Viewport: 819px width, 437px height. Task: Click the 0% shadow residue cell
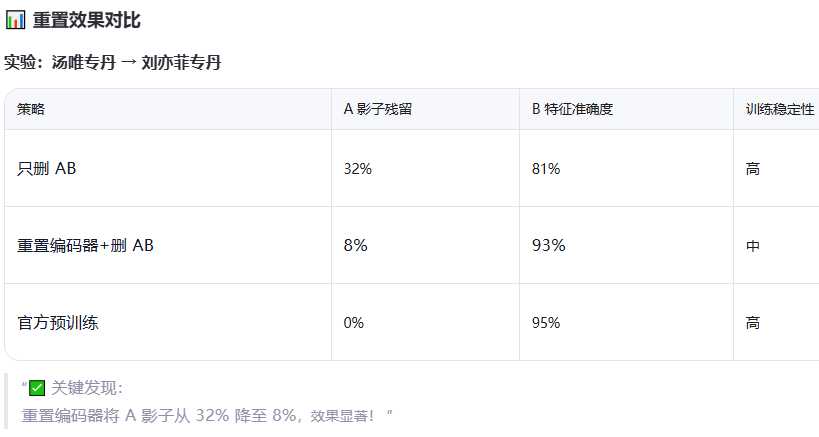[354, 323]
